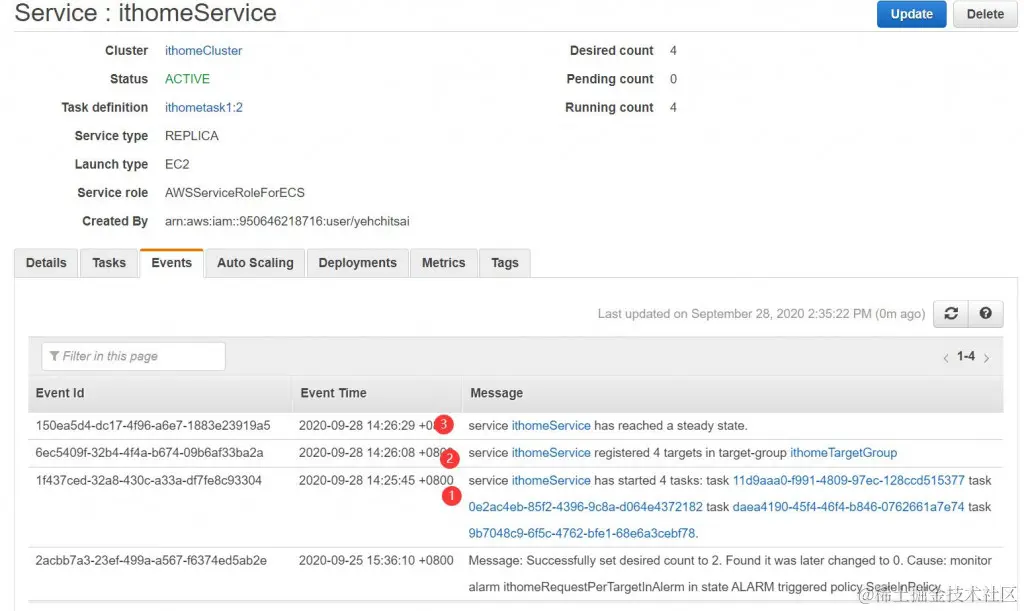Click event time 2020-09-28 14:25:45 +0800

[x=376, y=480]
